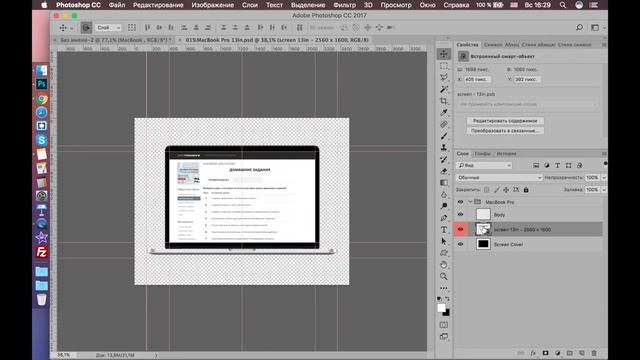The image size is (640, 360).
Task: Open the Файл menu
Action: coord(117,5)
